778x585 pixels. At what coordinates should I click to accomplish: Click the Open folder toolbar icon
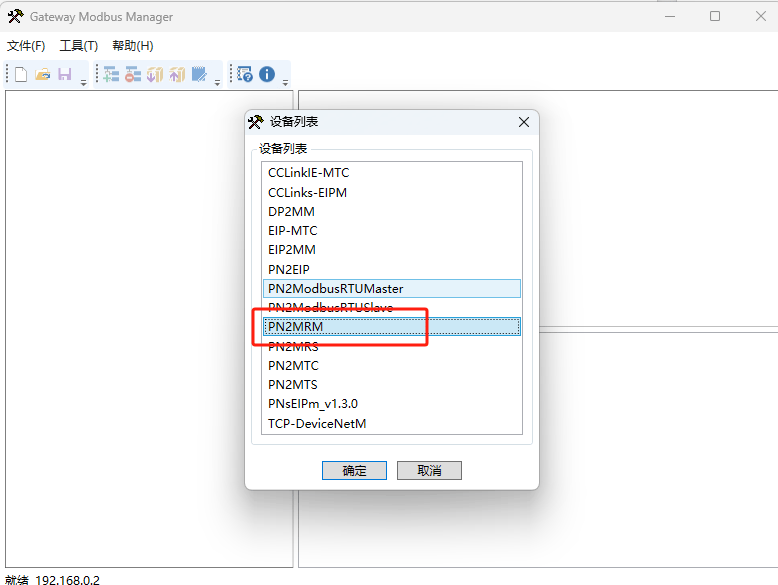[43, 74]
